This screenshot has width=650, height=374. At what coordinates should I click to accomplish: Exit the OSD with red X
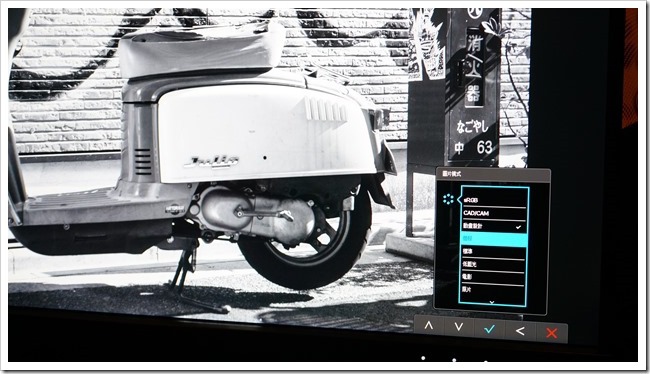(x=552, y=333)
